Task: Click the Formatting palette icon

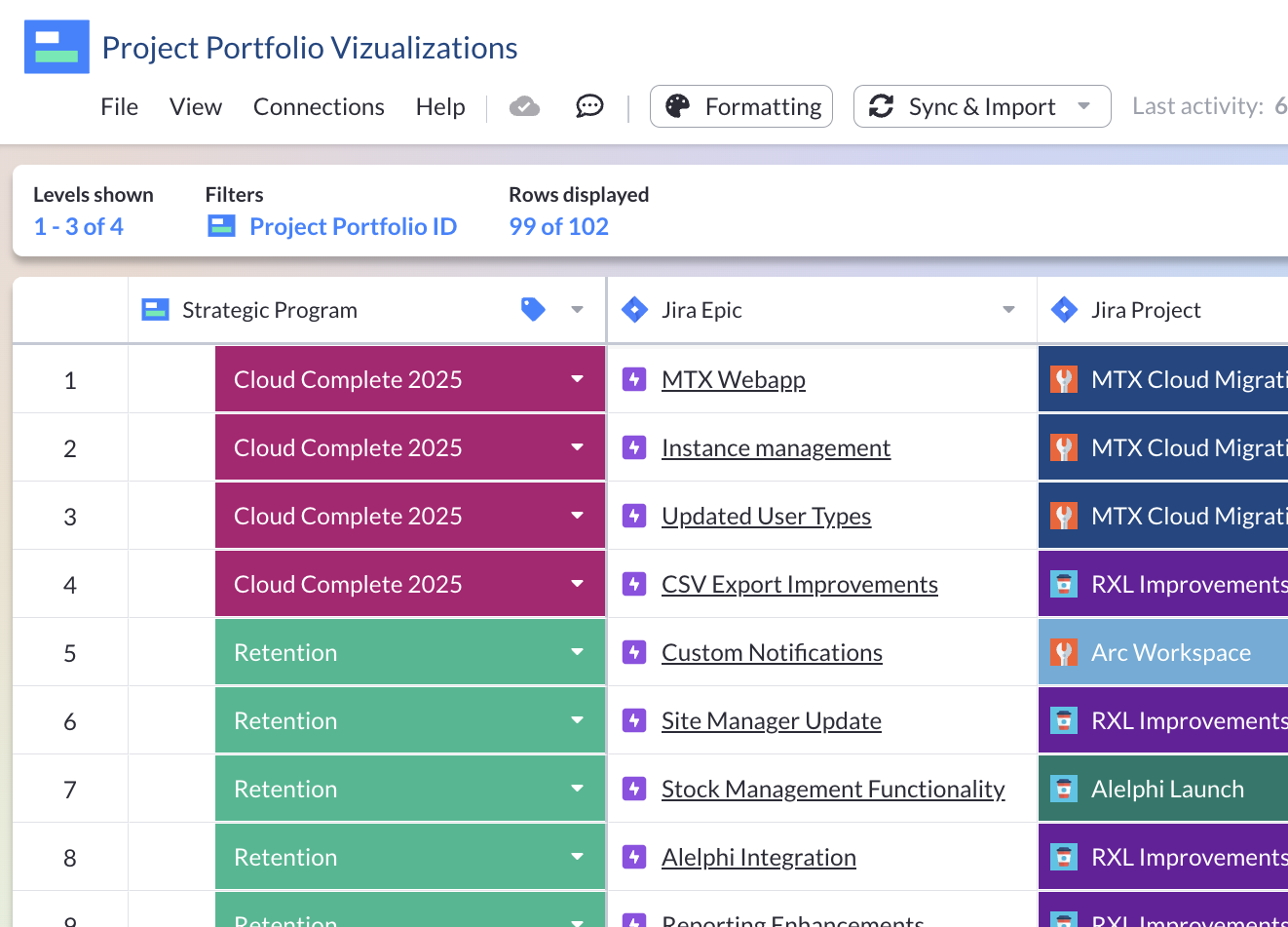Action: (x=678, y=106)
